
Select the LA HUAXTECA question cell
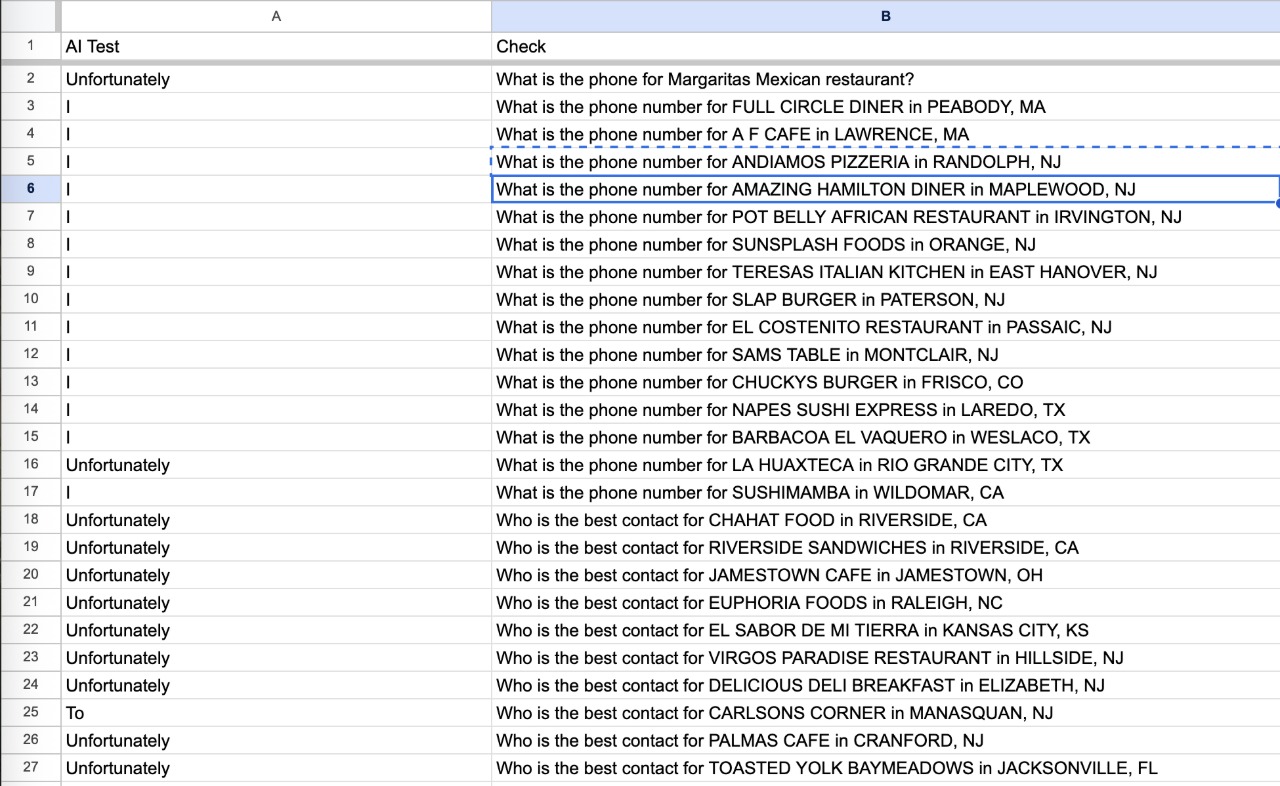(885, 465)
